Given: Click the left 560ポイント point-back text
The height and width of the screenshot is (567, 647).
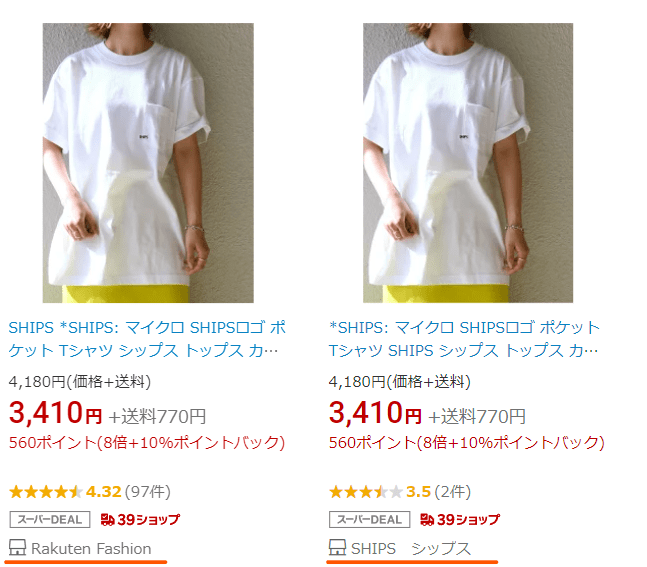Looking at the screenshot, I should tap(147, 443).
